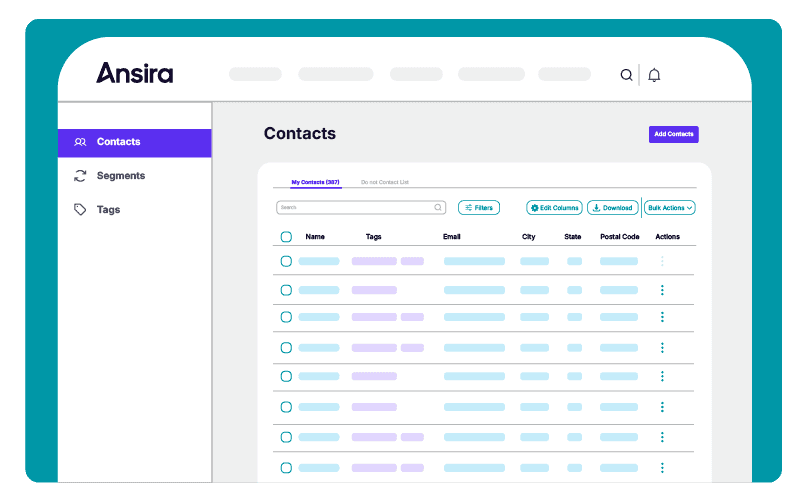This screenshot has height=502, width=801.
Task: Open three-dot menu for the fourth contact row
Action: pyautogui.click(x=662, y=348)
